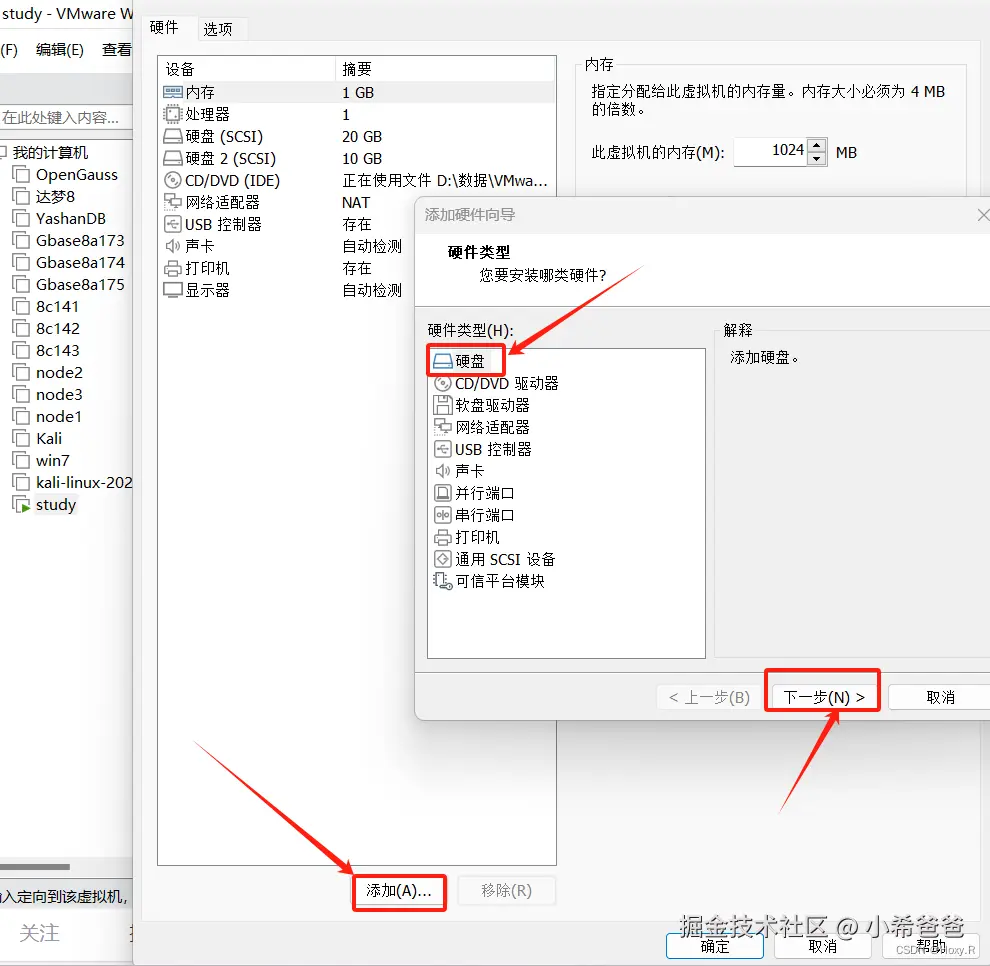The height and width of the screenshot is (966, 990).
Task: Select the 并行端口 parallel port icon
Action: coord(443,493)
